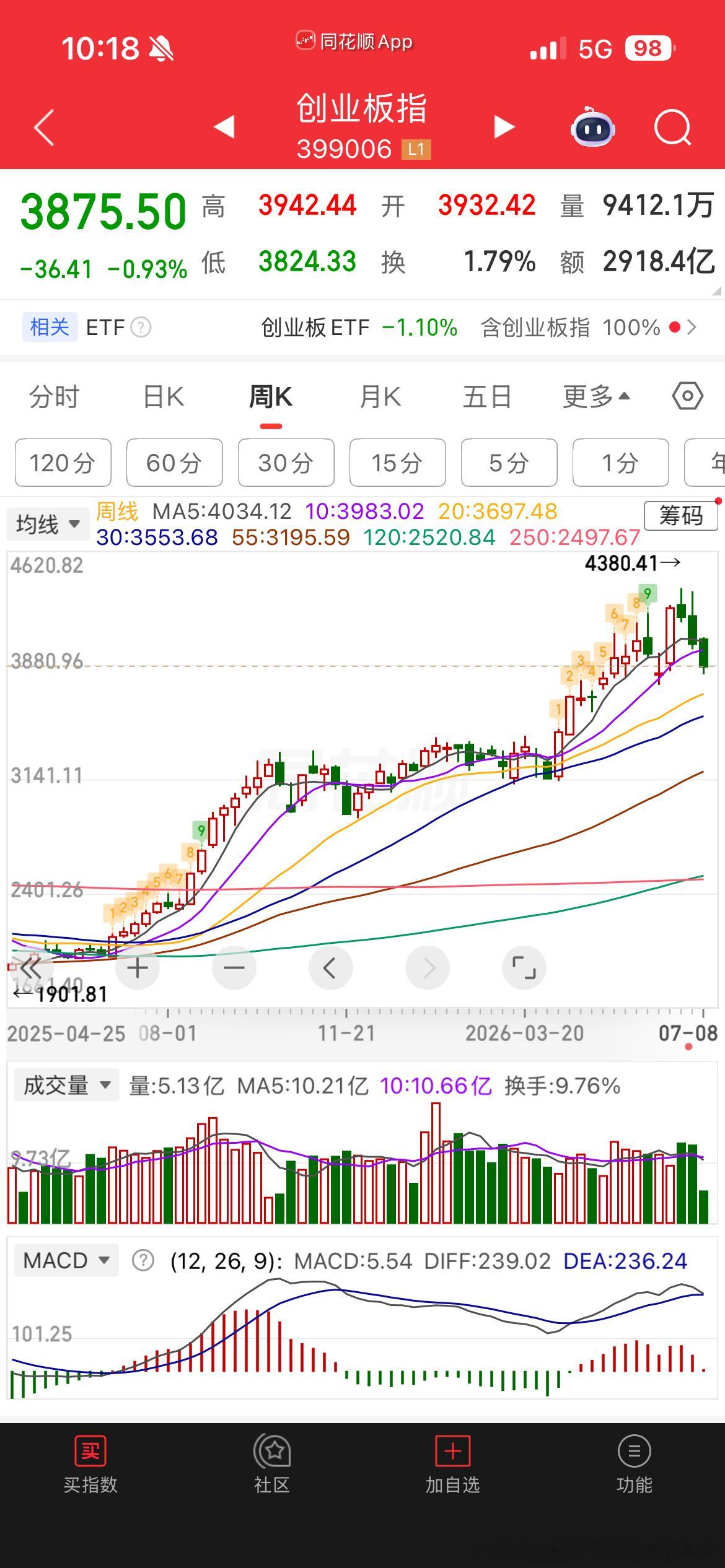The image size is (725, 1568).
Task: Zoom in the chart with plus button
Action: point(138,967)
